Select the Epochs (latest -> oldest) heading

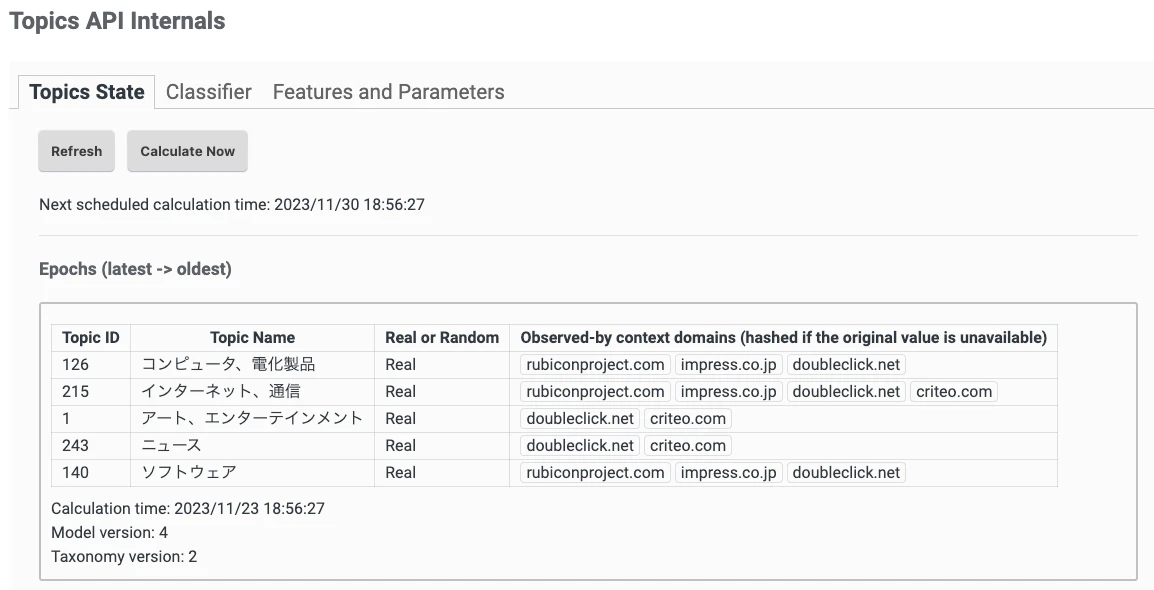pos(136,268)
